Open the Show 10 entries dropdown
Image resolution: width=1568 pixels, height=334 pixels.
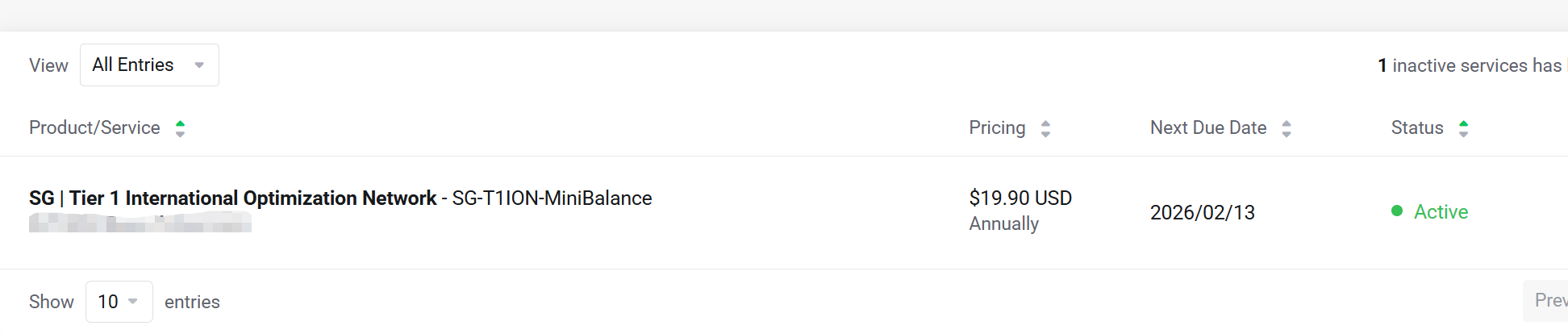[119, 302]
